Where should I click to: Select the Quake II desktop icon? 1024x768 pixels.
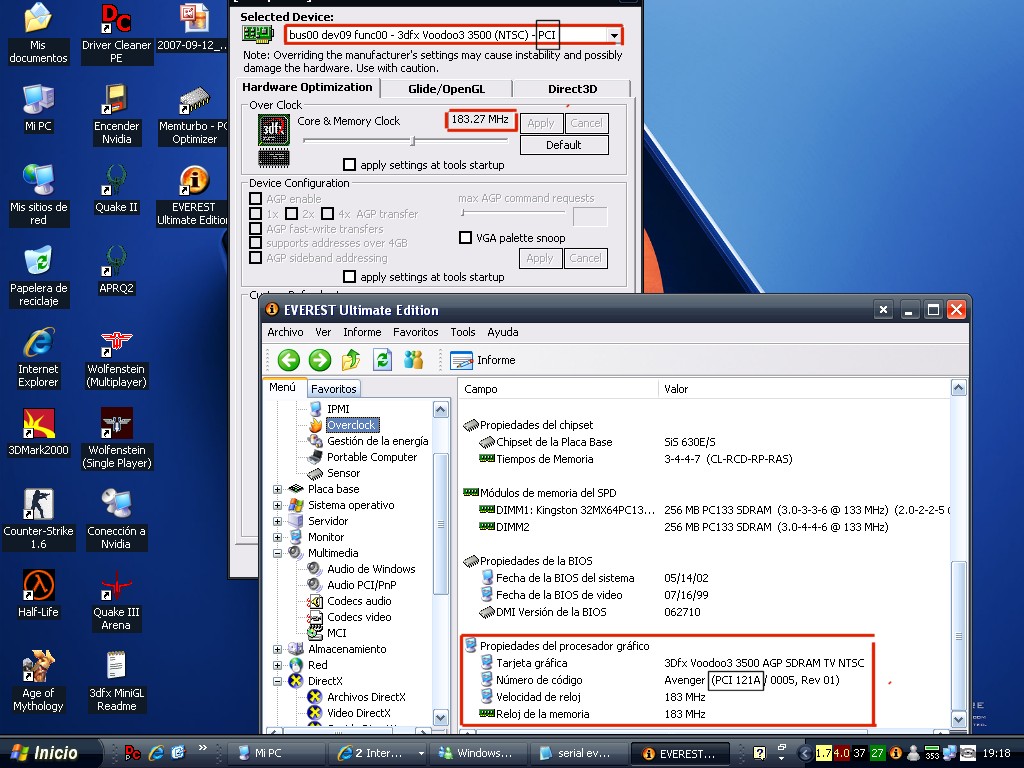(116, 189)
